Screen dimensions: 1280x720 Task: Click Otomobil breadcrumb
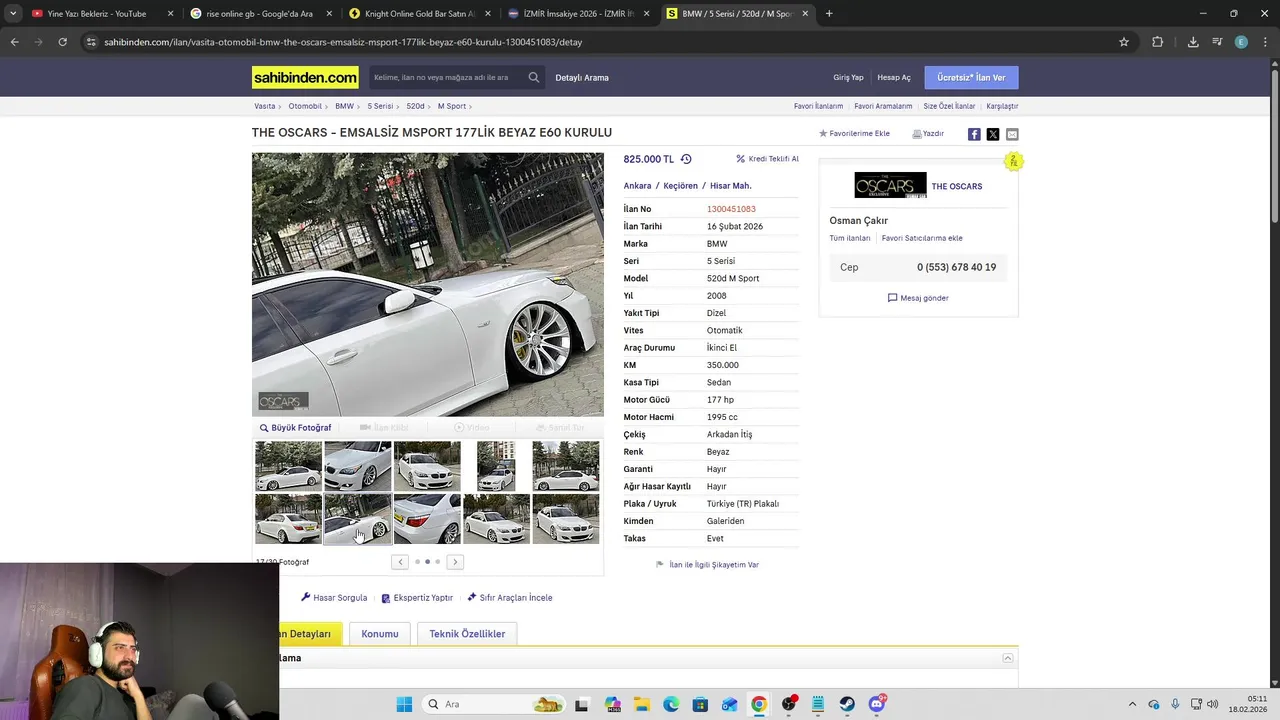[305, 106]
